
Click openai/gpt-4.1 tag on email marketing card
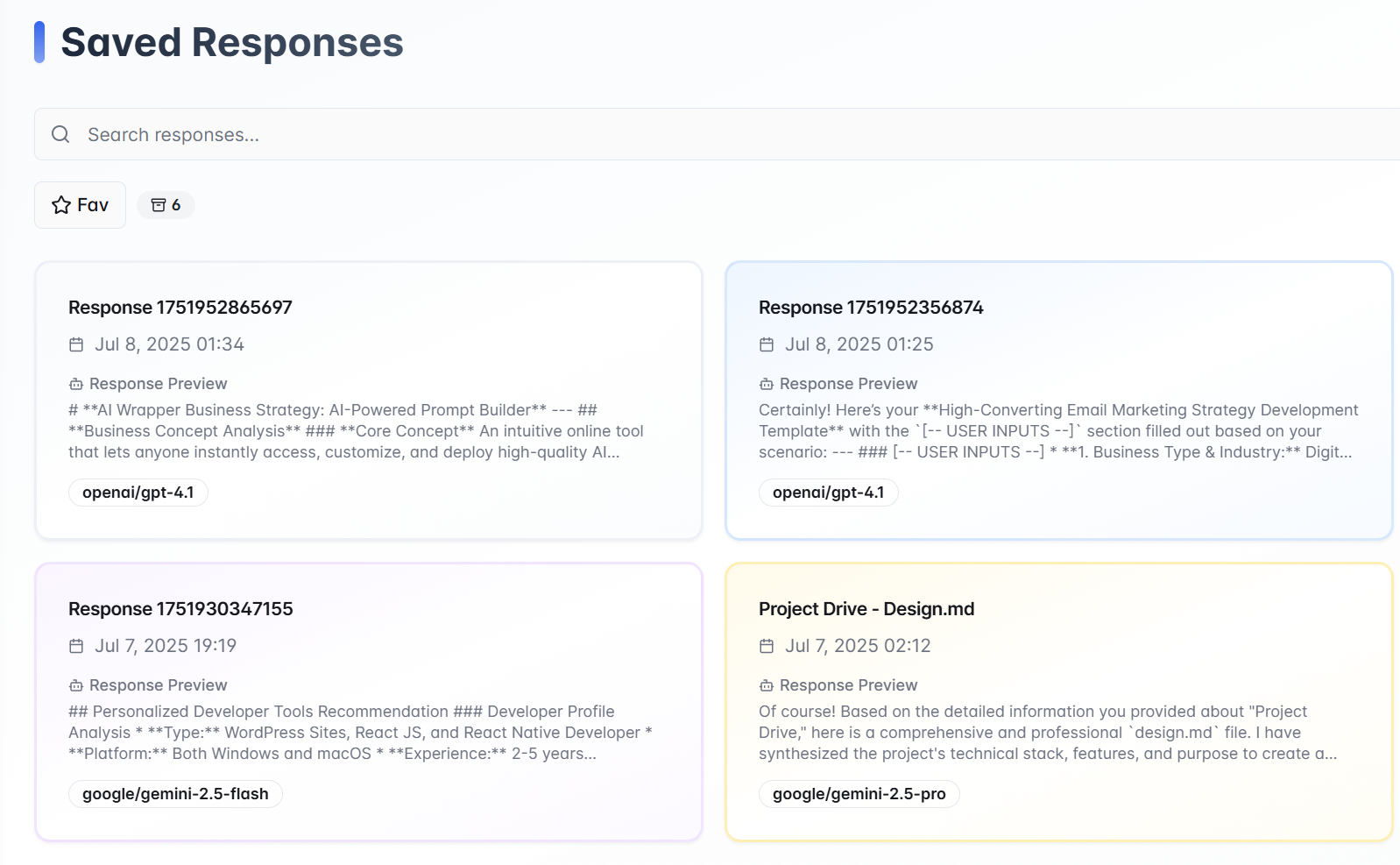click(829, 493)
